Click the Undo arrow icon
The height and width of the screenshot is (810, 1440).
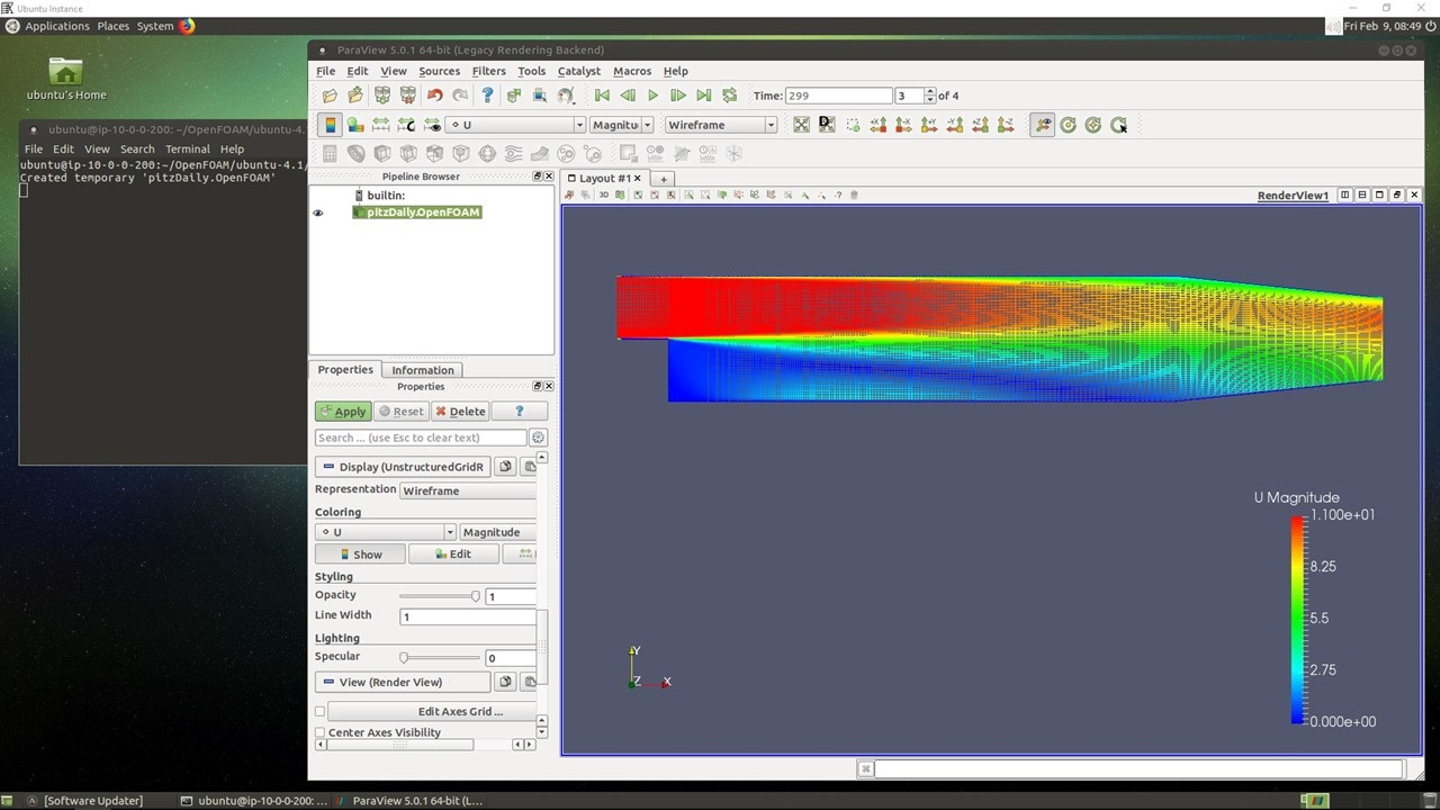[x=434, y=96]
